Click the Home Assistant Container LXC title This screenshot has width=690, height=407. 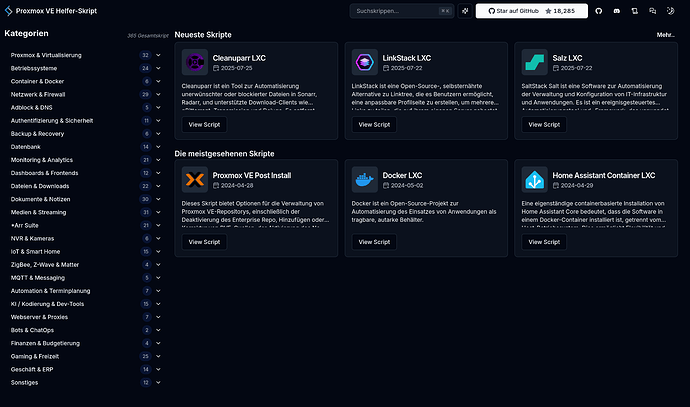click(604, 176)
